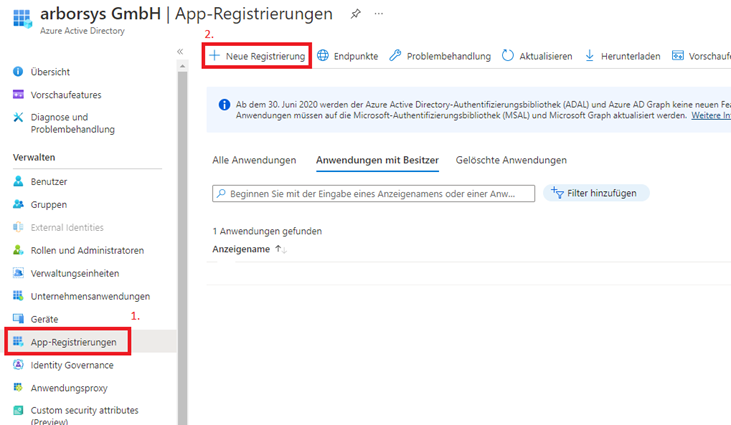This screenshot has width=731, height=425.
Task: Click the Neue Registrierung plus icon
Action: pos(214,56)
